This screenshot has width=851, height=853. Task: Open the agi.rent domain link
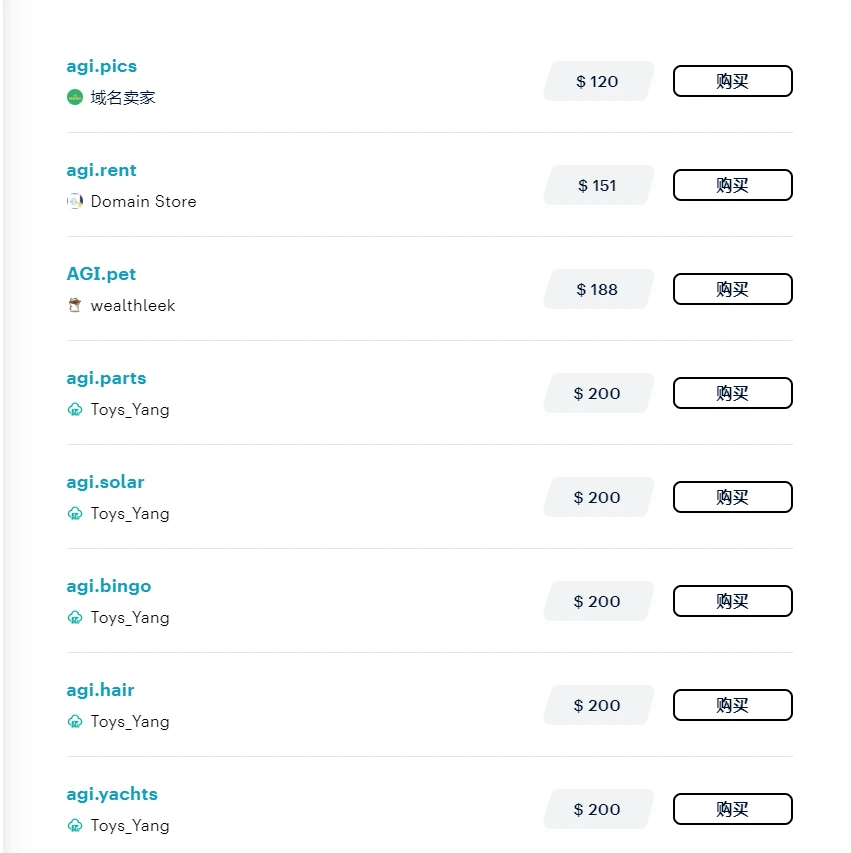coord(102,170)
